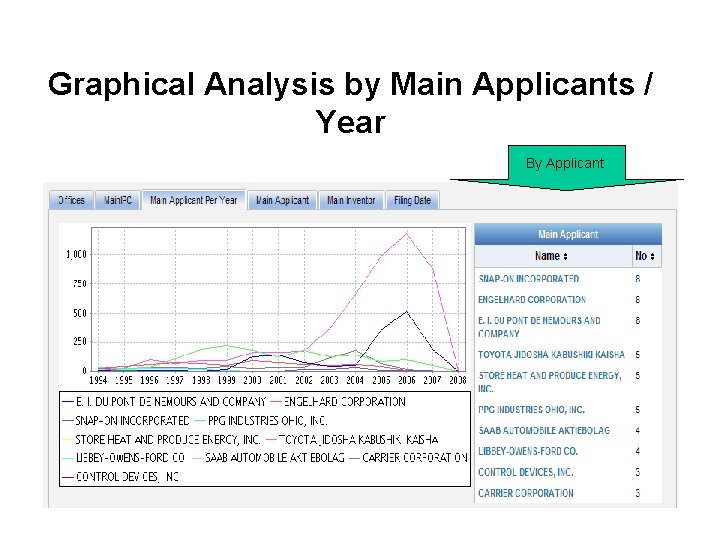Open CARRIER CORPORATION table link
The image size is (720, 540).
click(526, 493)
